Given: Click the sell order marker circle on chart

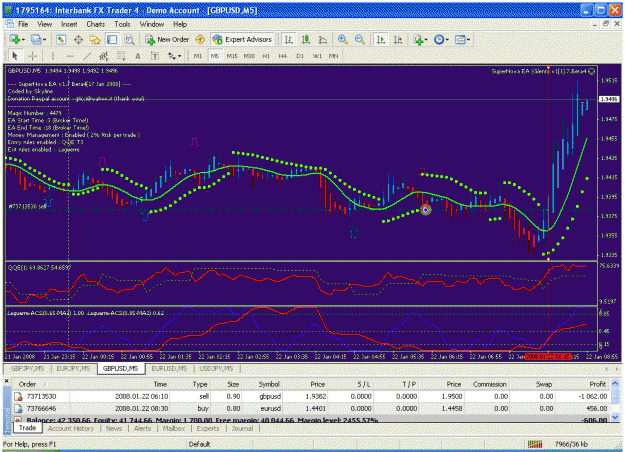Looking at the screenshot, I should (426, 210).
